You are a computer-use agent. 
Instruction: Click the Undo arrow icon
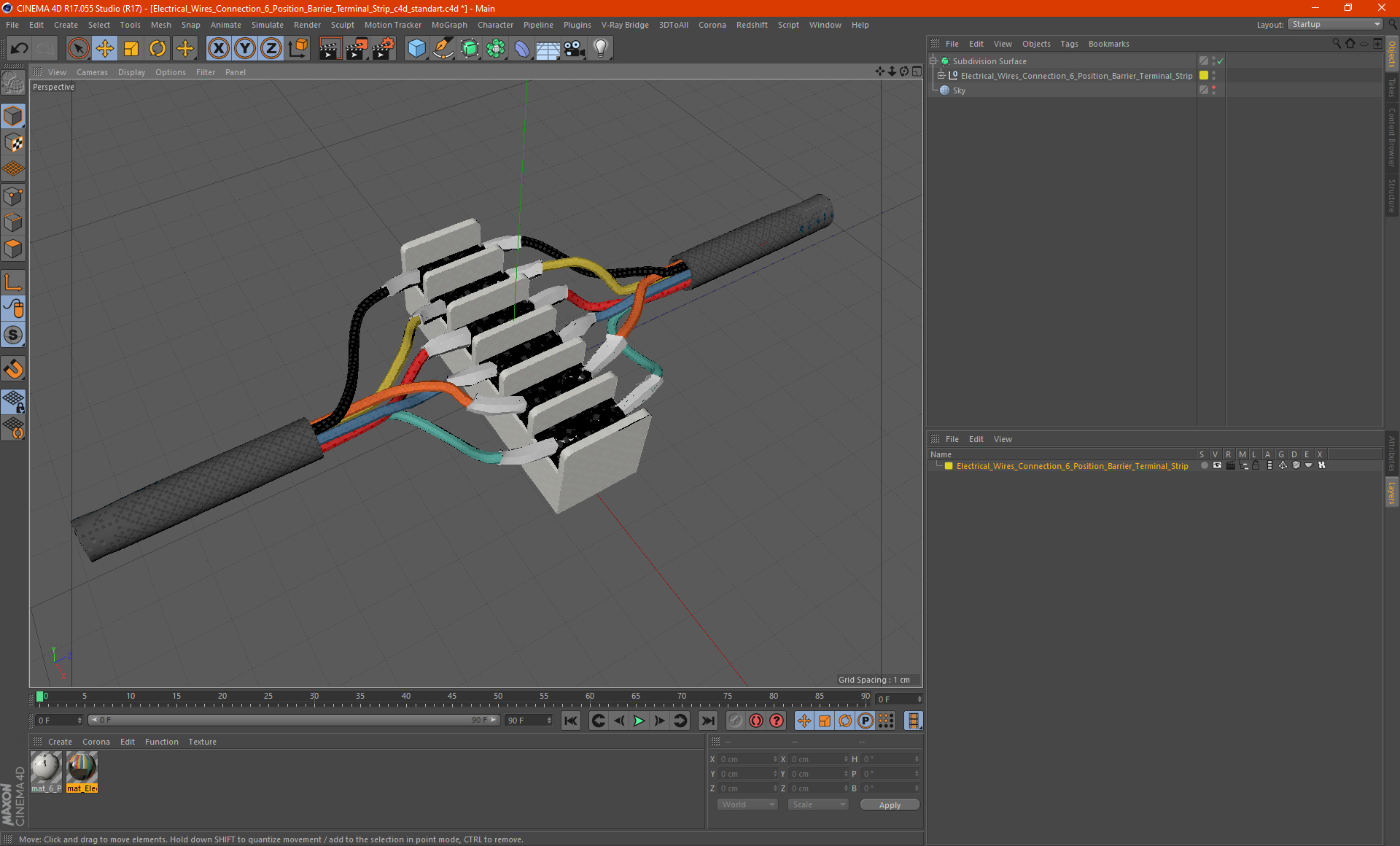(x=20, y=49)
